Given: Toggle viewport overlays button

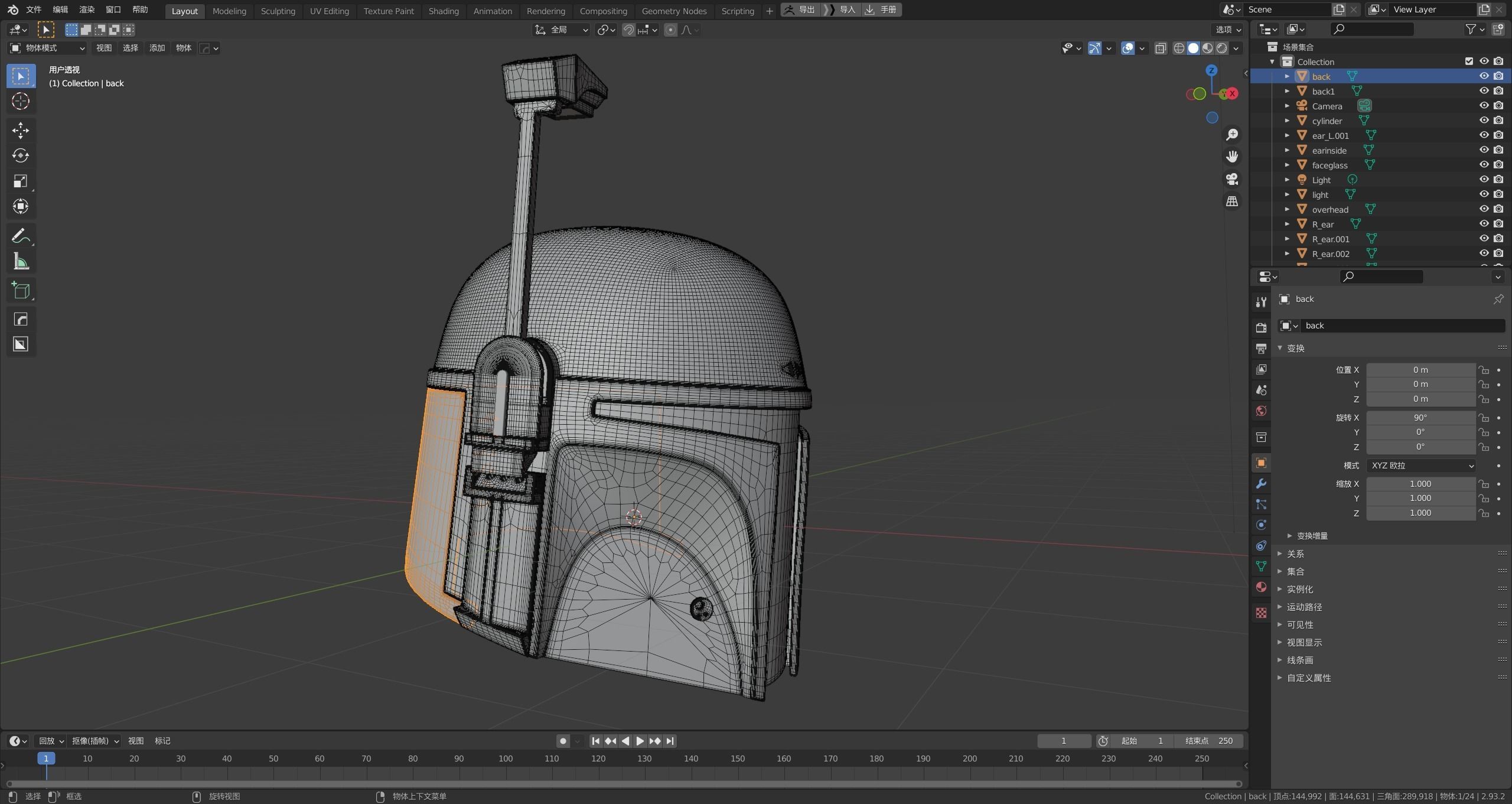Looking at the screenshot, I should pyautogui.click(x=1128, y=48).
